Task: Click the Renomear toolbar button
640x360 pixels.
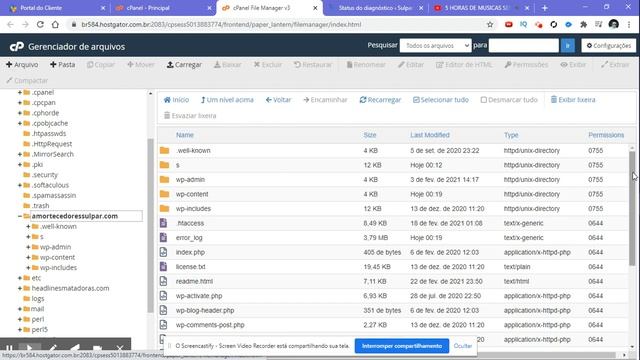Action: [x=366, y=64]
